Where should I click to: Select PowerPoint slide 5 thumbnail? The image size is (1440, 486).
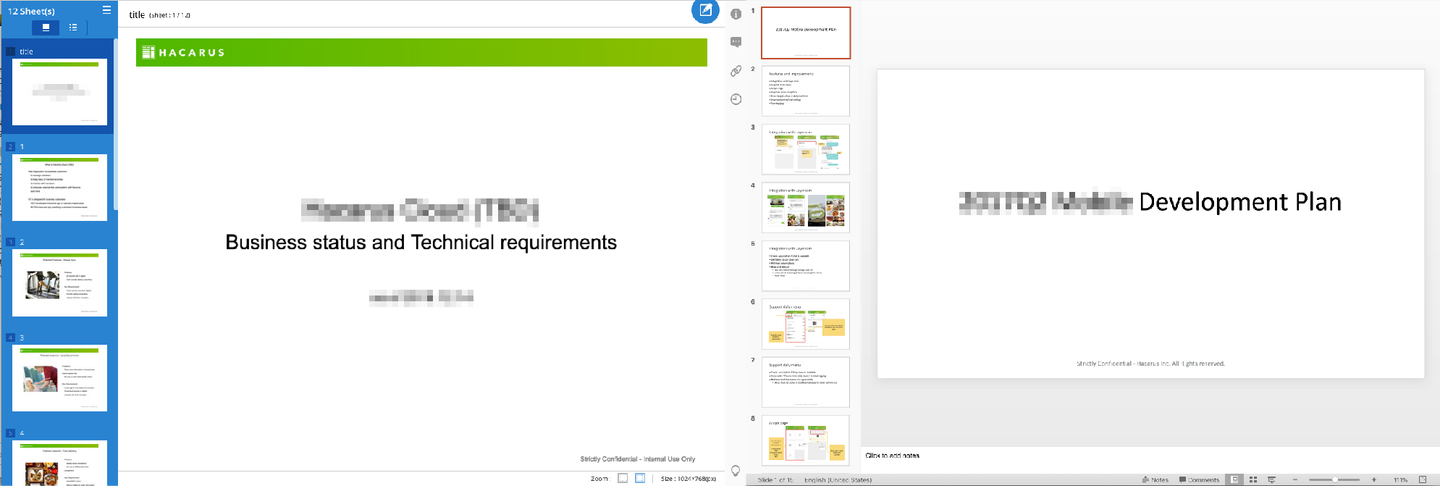[x=806, y=265]
